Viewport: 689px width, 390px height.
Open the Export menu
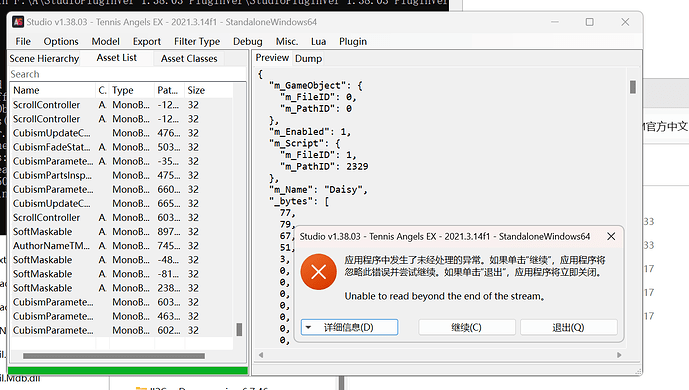click(147, 41)
